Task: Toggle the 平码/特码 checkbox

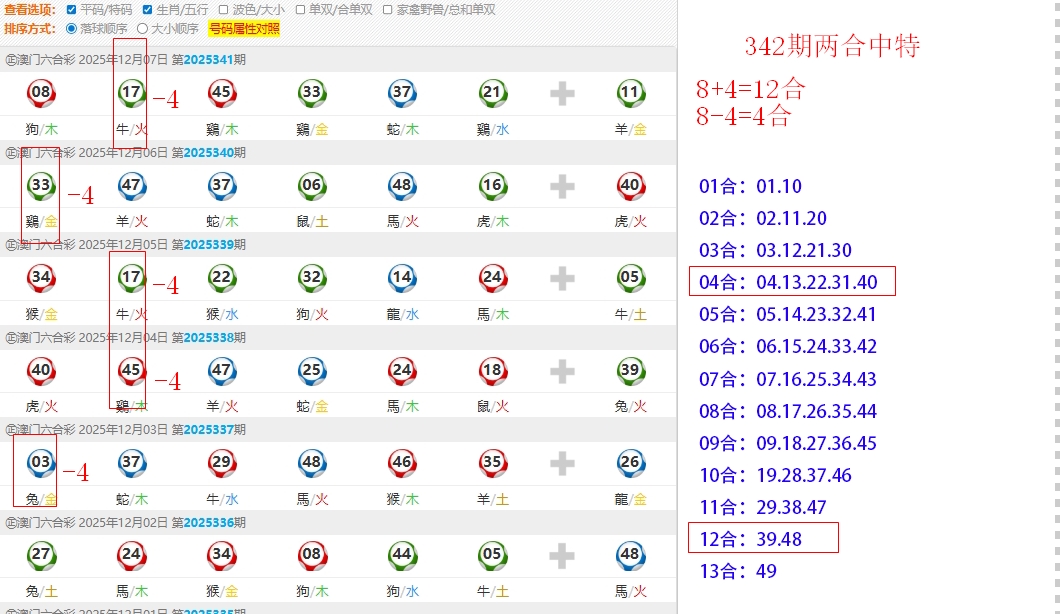Action: pyautogui.click(x=71, y=10)
